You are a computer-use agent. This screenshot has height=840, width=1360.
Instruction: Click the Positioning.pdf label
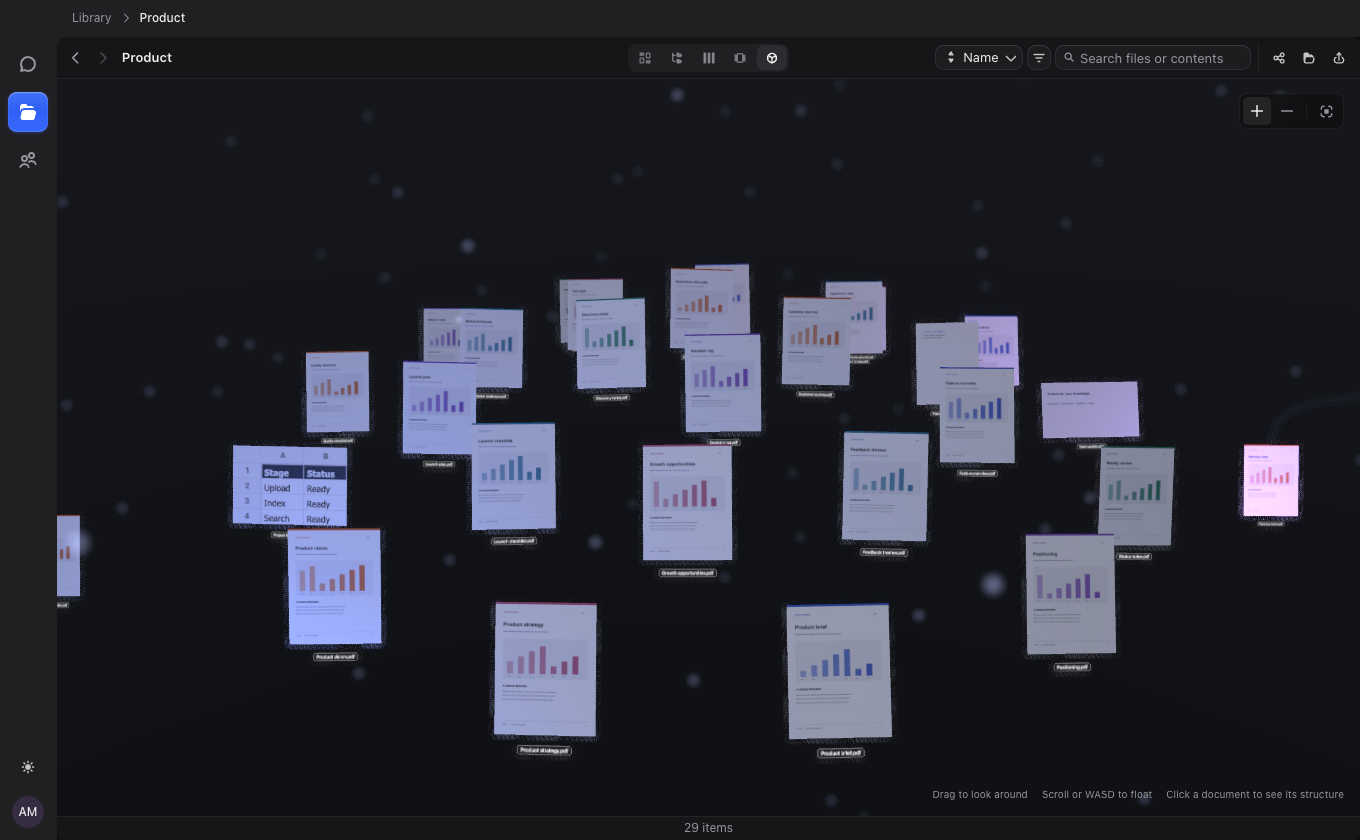[1072, 666]
